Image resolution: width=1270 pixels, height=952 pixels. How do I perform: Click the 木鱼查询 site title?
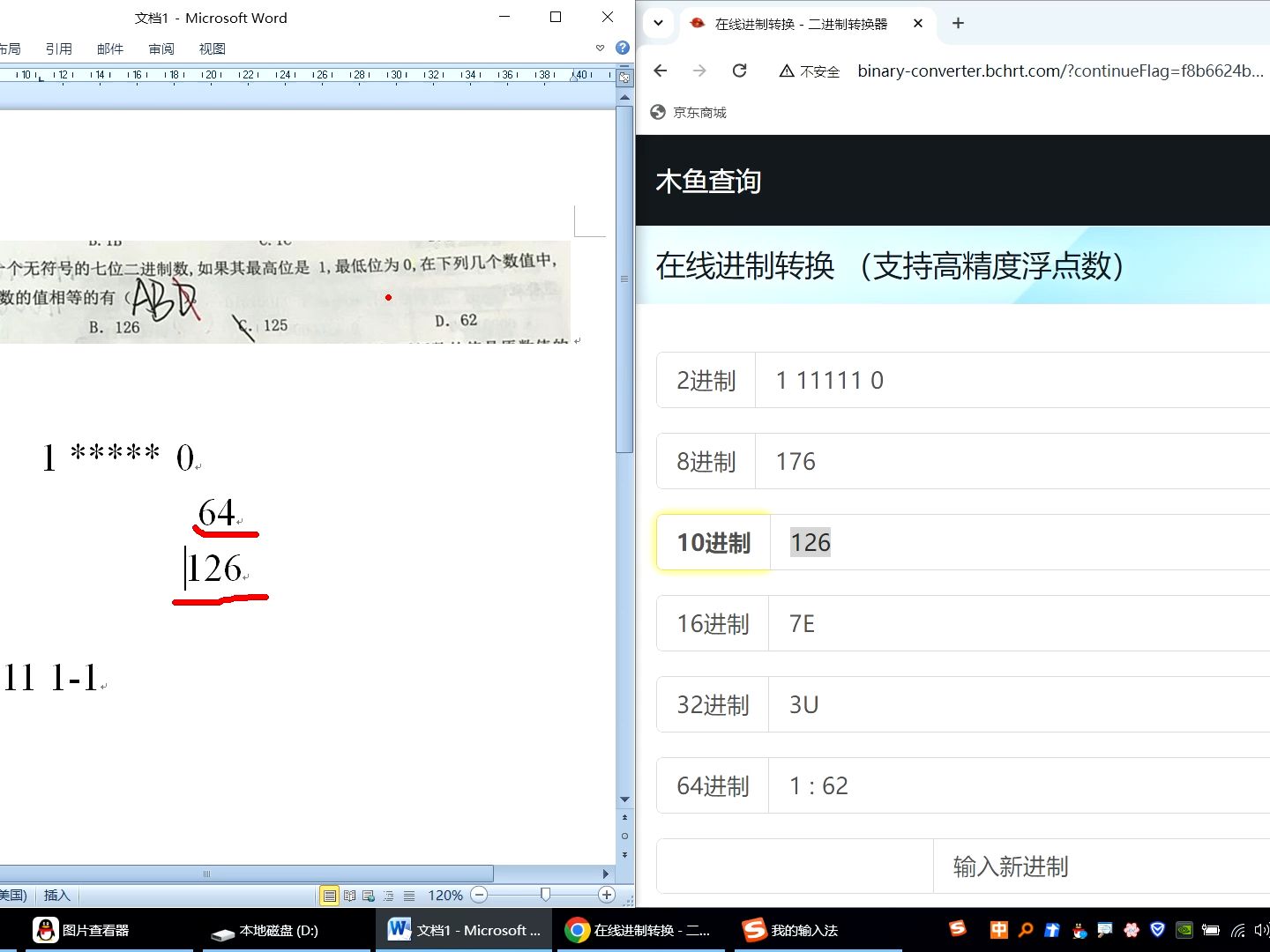click(x=708, y=181)
